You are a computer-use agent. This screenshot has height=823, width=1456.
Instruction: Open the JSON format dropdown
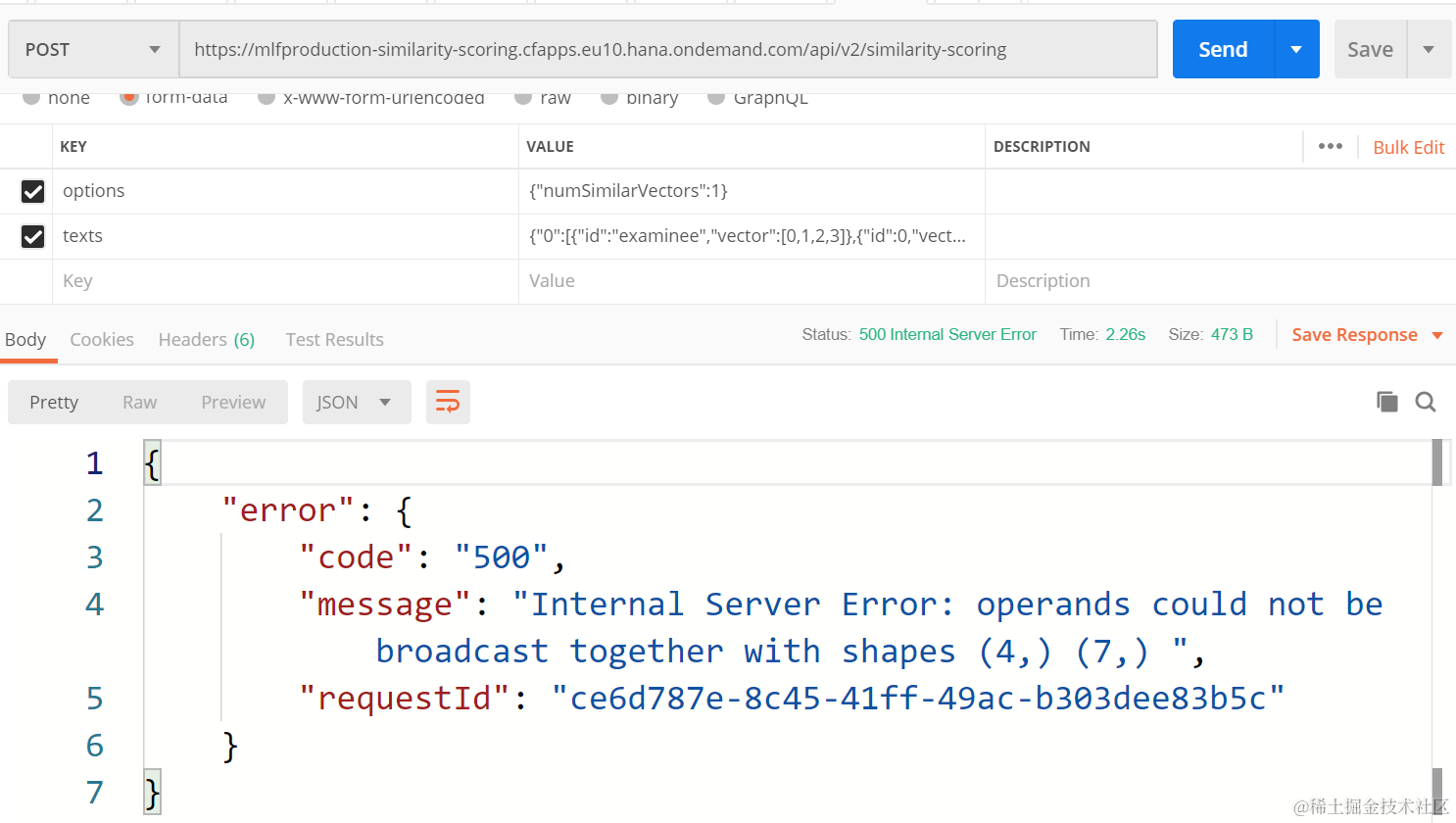point(357,402)
